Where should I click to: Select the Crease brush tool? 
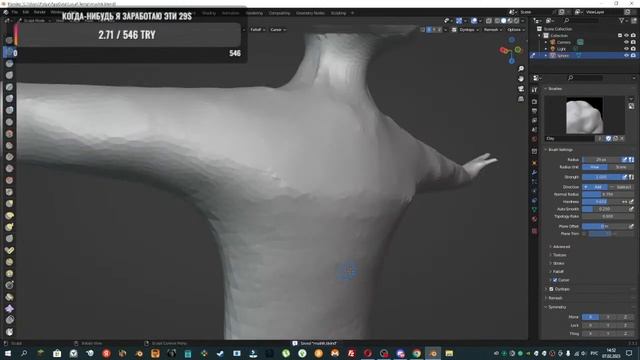9,122
